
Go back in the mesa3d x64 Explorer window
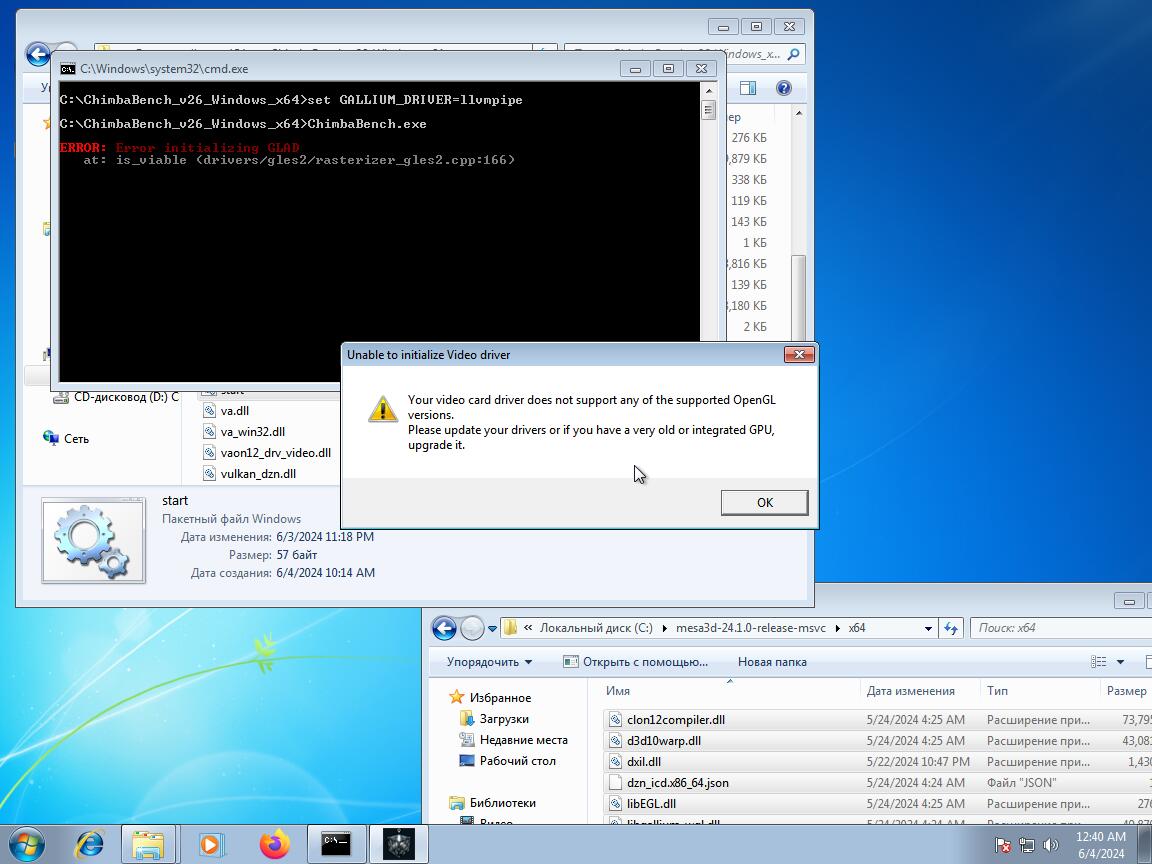[x=444, y=628]
